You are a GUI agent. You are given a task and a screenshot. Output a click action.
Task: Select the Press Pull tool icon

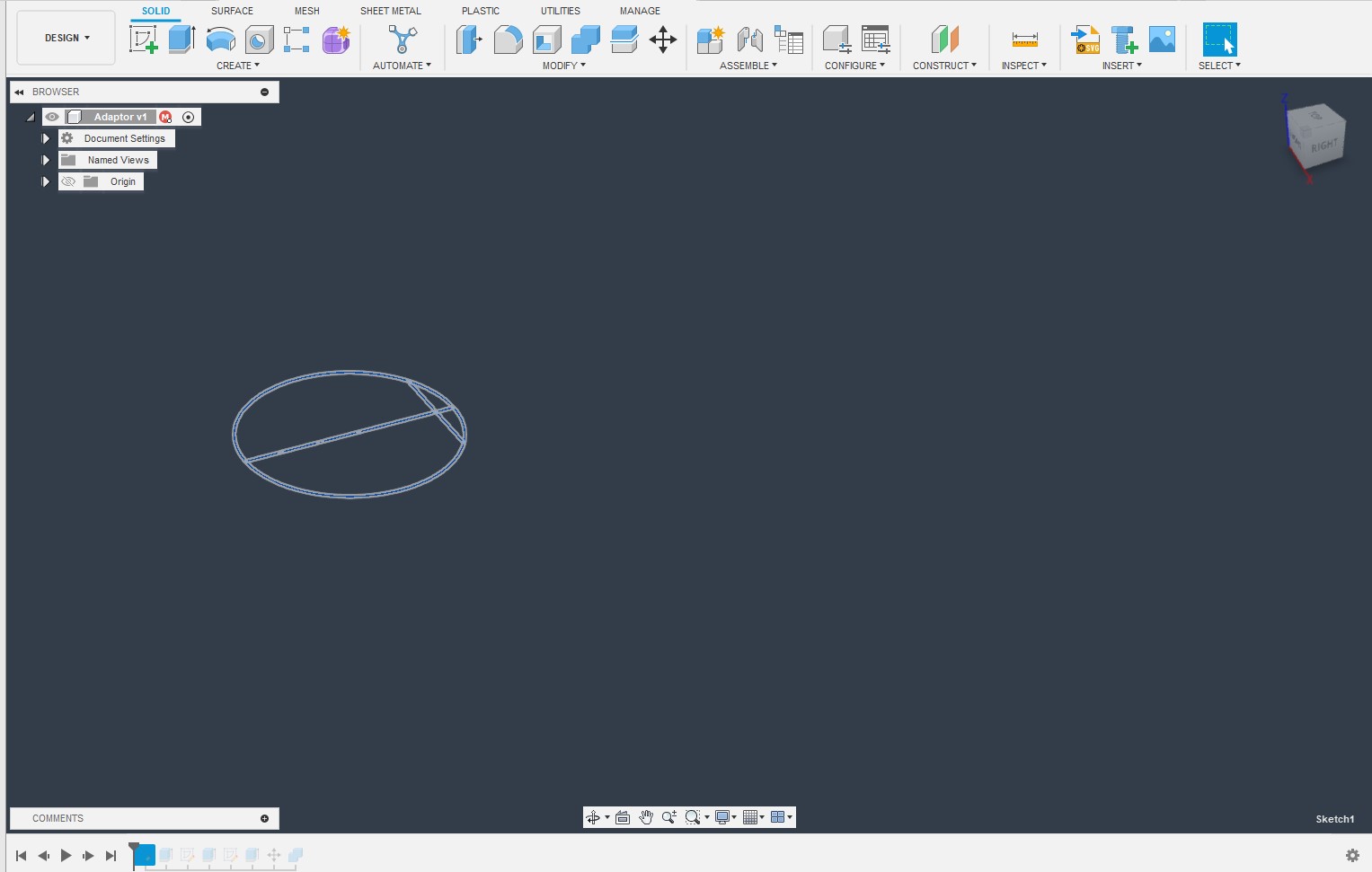tap(469, 40)
